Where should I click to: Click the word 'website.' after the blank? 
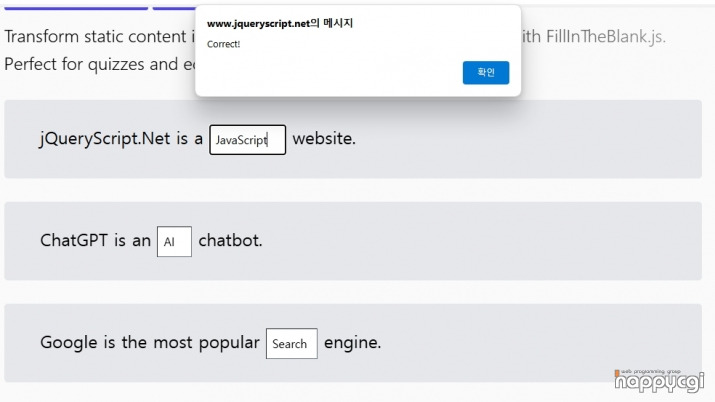[324, 139]
